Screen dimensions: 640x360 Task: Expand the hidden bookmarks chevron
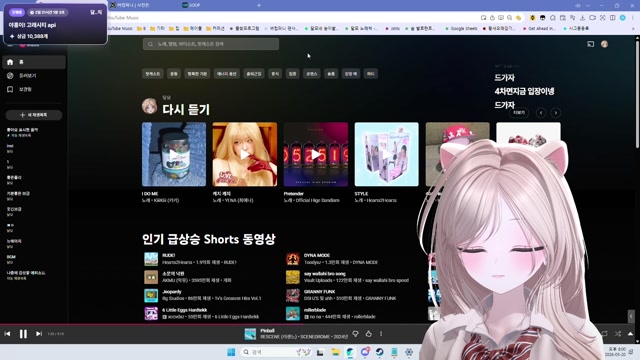(x=633, y=29)
